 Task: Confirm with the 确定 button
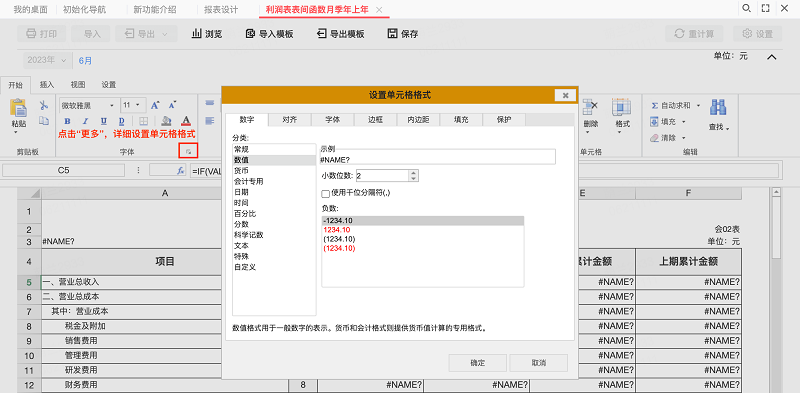pyautogui.click(x=478, y=363)
